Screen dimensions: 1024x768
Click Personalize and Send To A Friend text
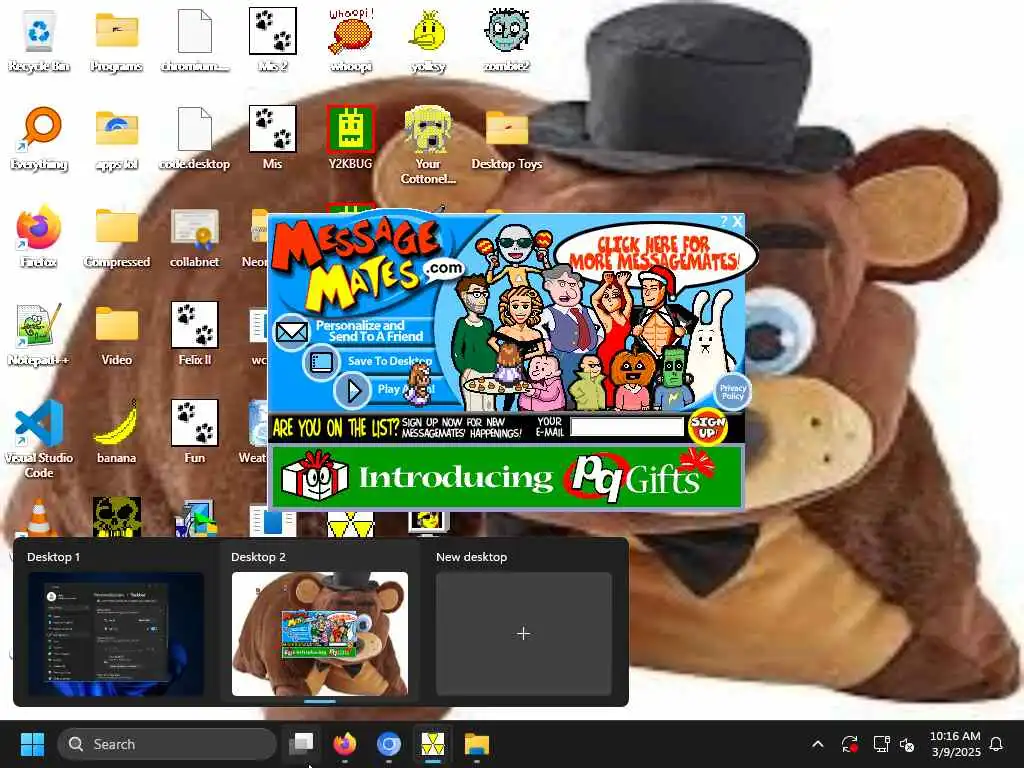[x=369, y=330]
